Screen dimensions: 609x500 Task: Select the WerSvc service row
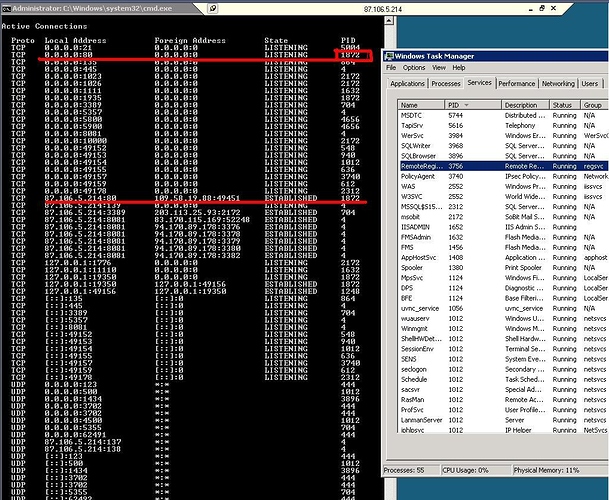point(503,136)
